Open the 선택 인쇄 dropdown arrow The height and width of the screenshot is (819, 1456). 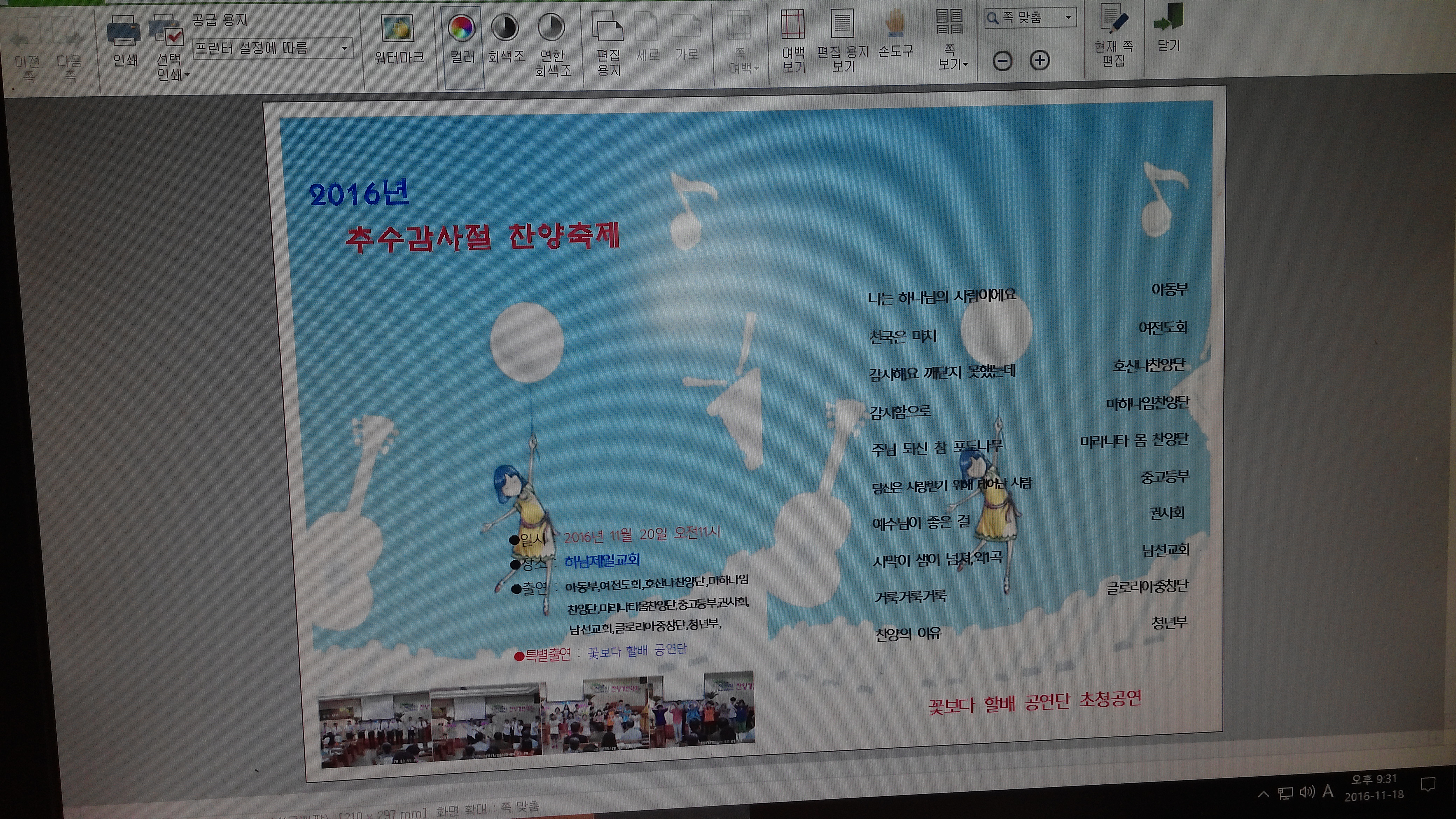click(187, 75)
